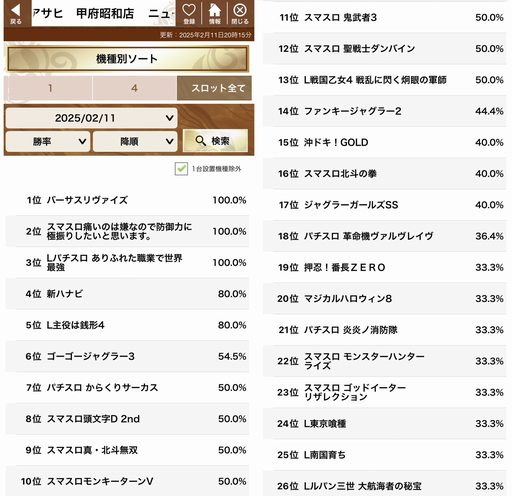
Task: Select 14位 ファンキージャグラー2 entry
Action: (385, 111)
